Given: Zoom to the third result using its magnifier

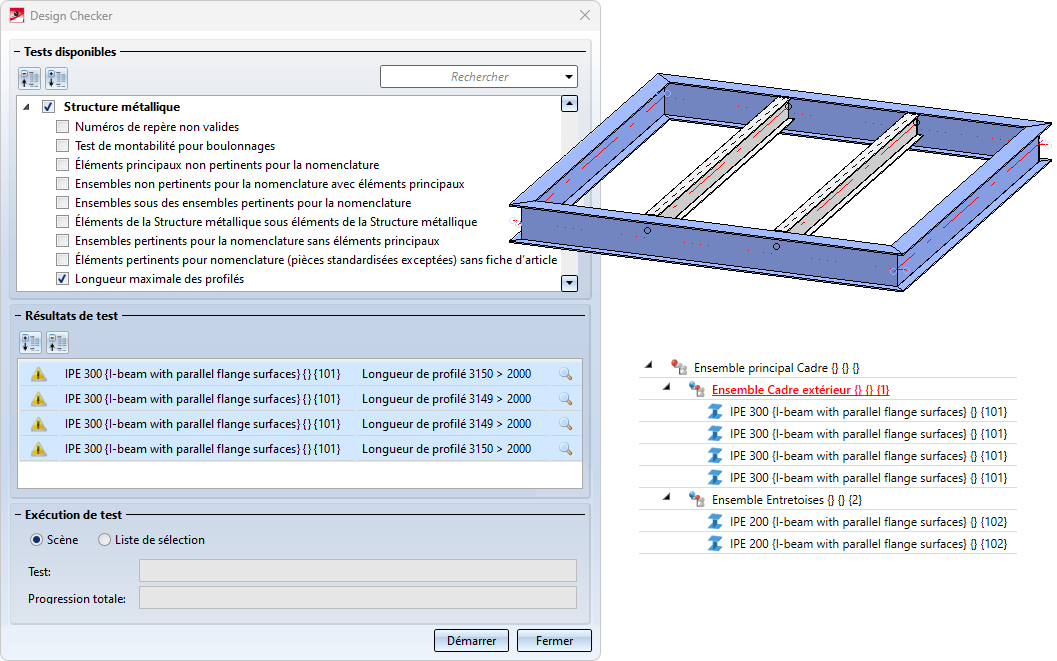Looking at the screenshot, I should point(566,424).
